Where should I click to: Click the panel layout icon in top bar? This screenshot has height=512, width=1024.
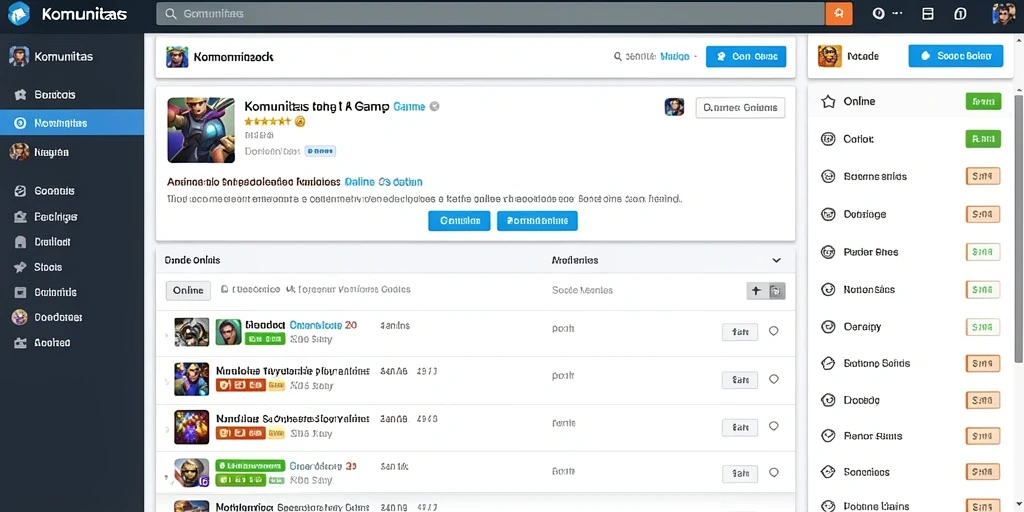[927, 14]
